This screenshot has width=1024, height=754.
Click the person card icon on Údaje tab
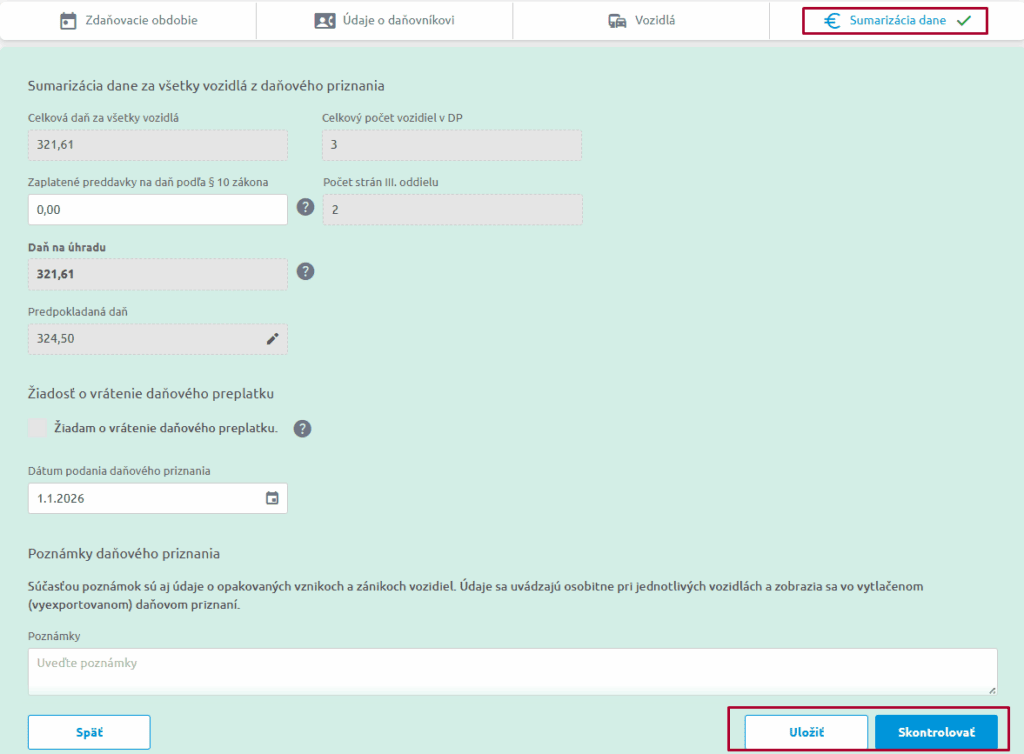click(x=325, y=20)
